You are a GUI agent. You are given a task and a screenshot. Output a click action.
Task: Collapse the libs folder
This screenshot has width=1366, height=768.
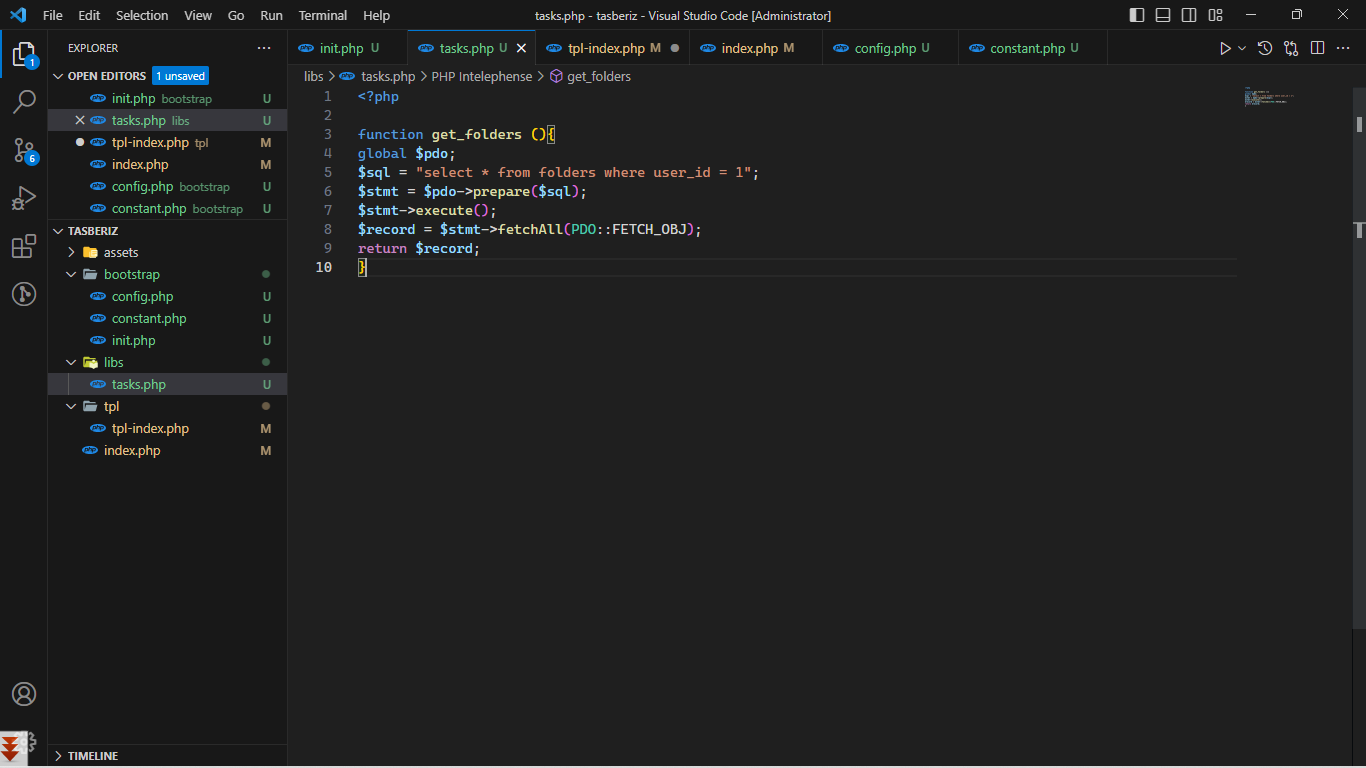pos(71,362)
